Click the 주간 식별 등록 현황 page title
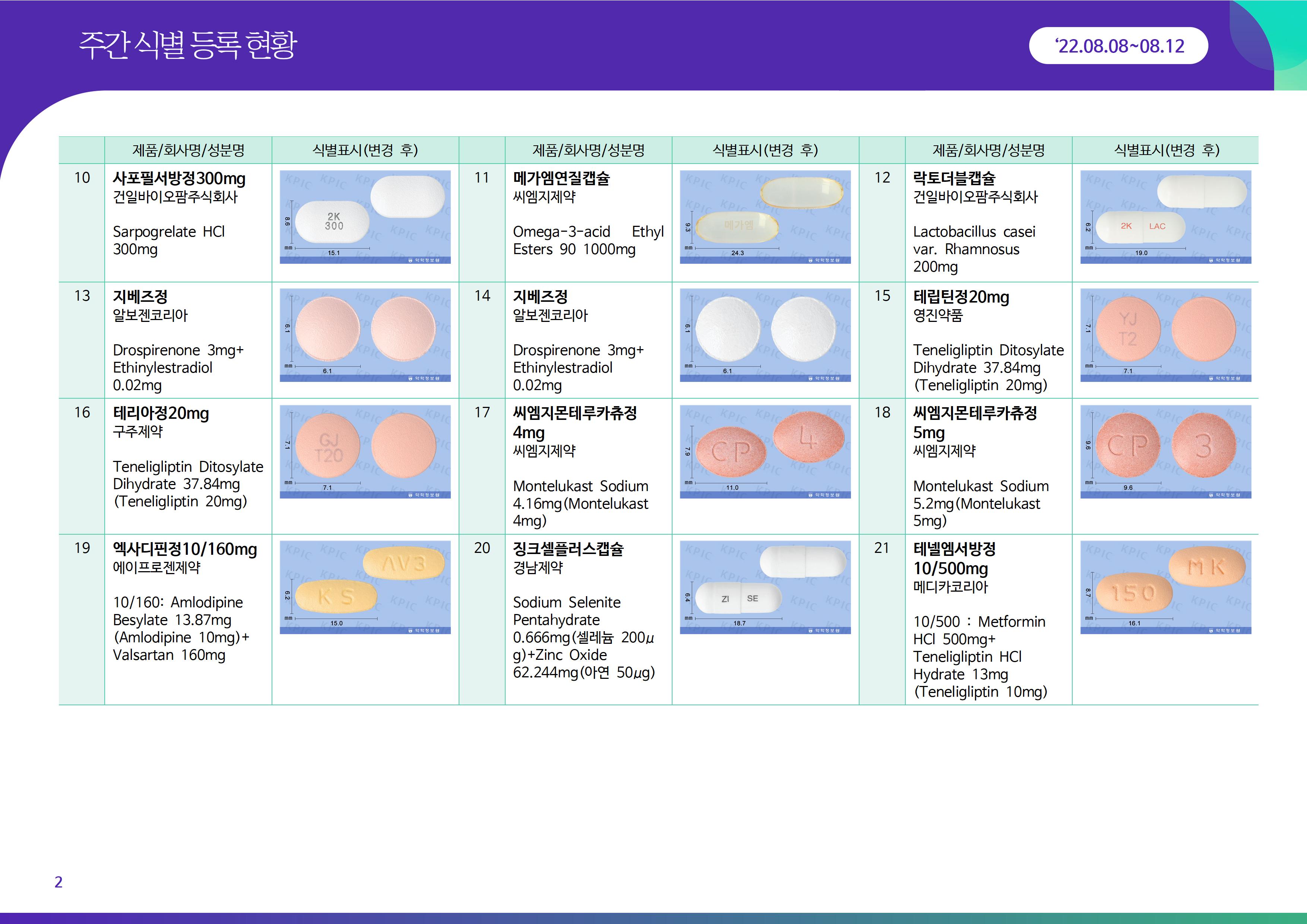The width and height of the screenshot is (1307, 924). (188, 45)
